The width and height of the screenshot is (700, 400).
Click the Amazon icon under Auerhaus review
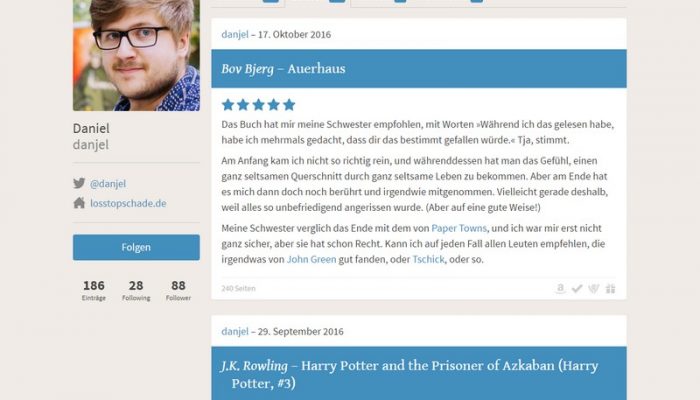[560, 288]
